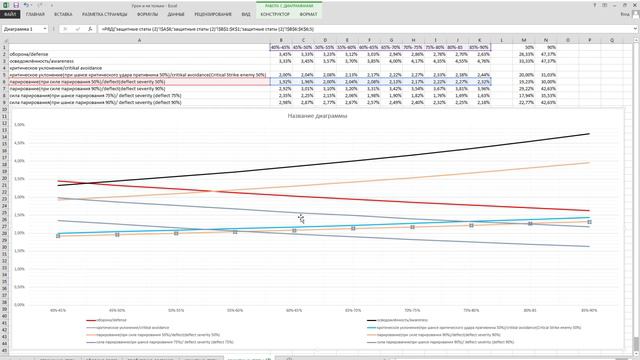The height and width of the screenshot is (360, 640).
Task: Open the ФАЙЛ (File) tab
Action: point(10,14)
